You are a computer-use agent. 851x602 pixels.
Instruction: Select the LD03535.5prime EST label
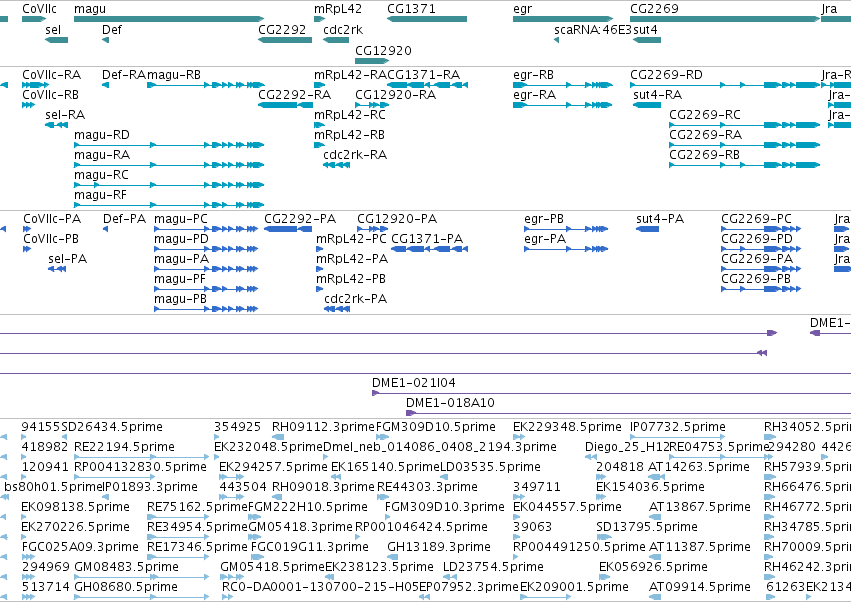coord(490,467)
